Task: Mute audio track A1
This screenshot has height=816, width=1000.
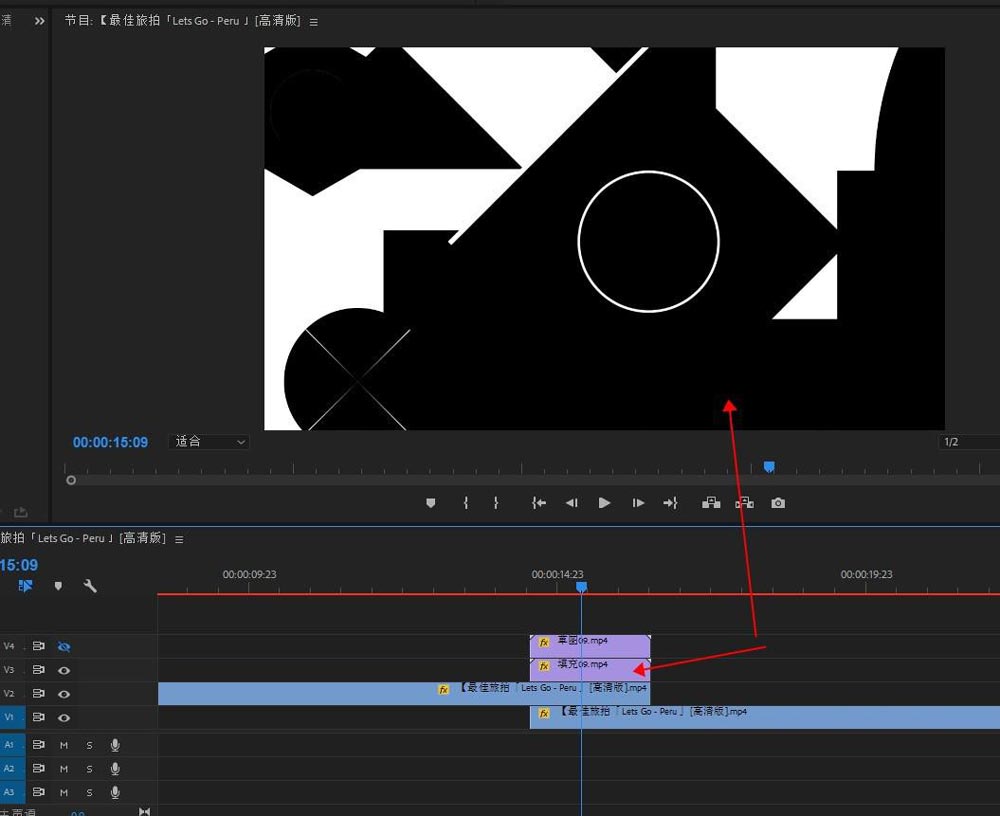Action: 64,745
